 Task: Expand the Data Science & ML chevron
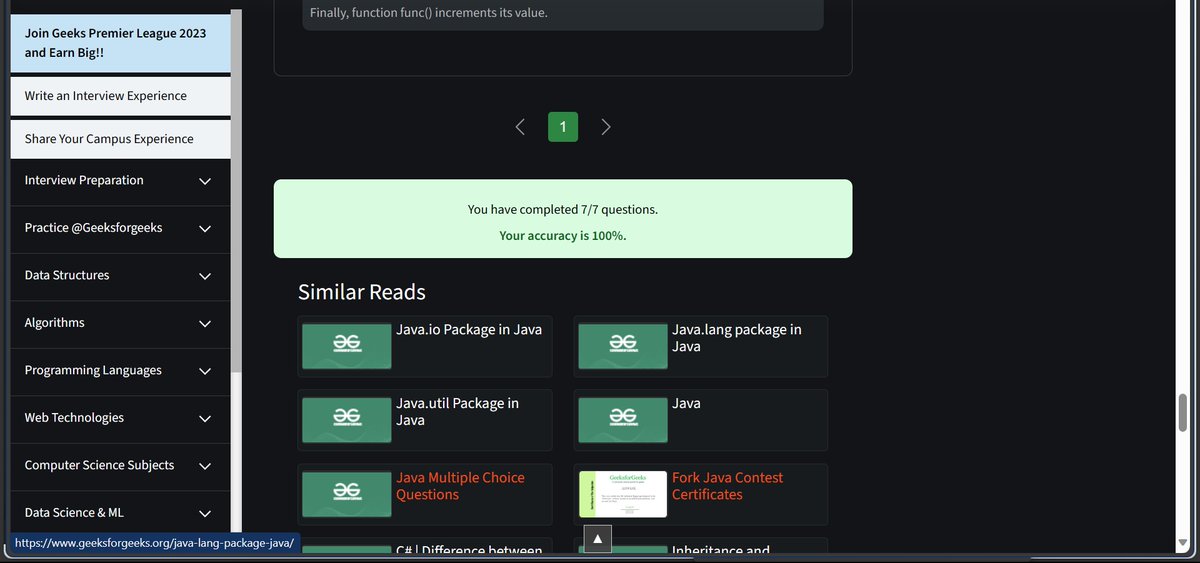click(x=205, y=513)
